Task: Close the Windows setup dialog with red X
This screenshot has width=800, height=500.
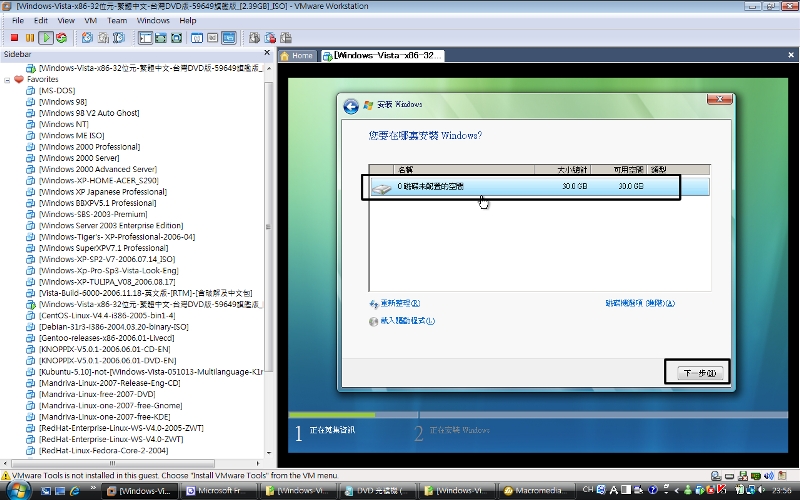Action: (719, 98)
